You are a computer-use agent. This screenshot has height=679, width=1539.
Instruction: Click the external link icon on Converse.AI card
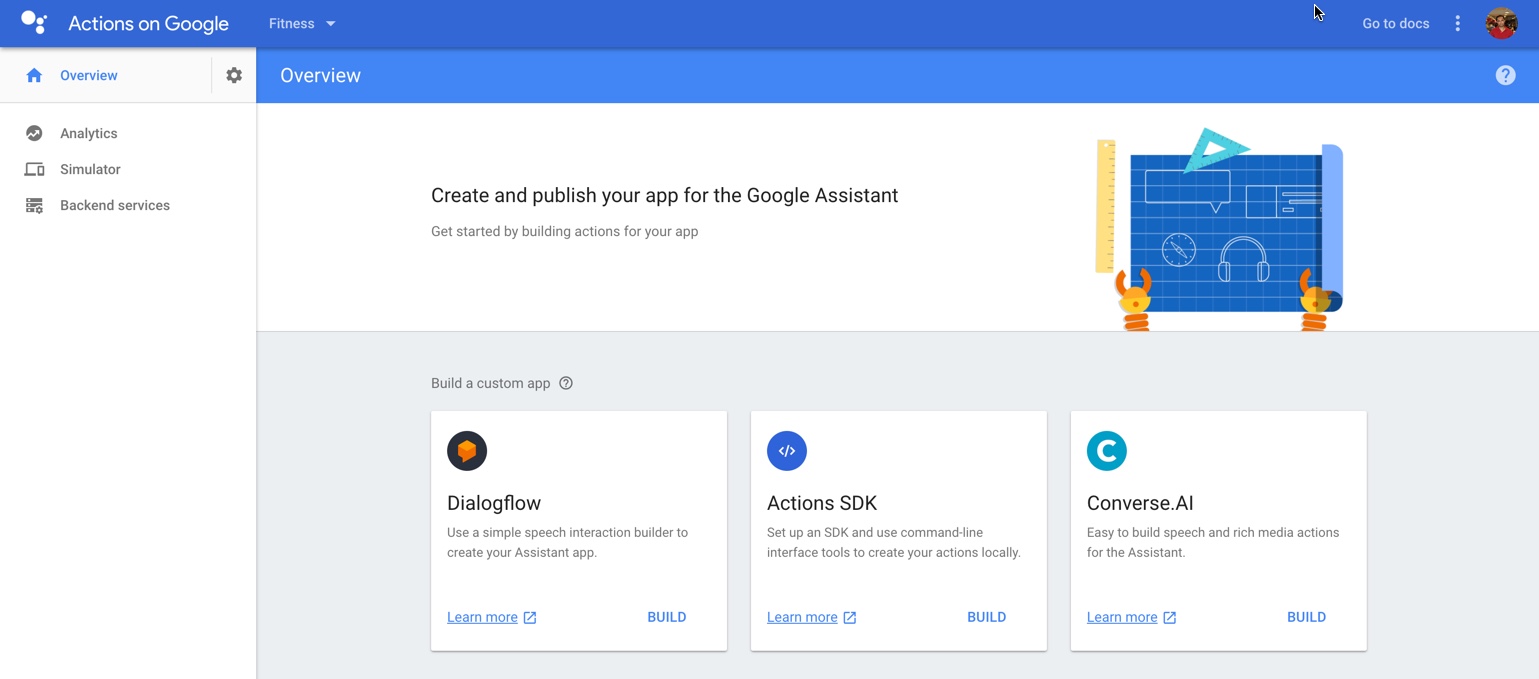click(1170, 617)
